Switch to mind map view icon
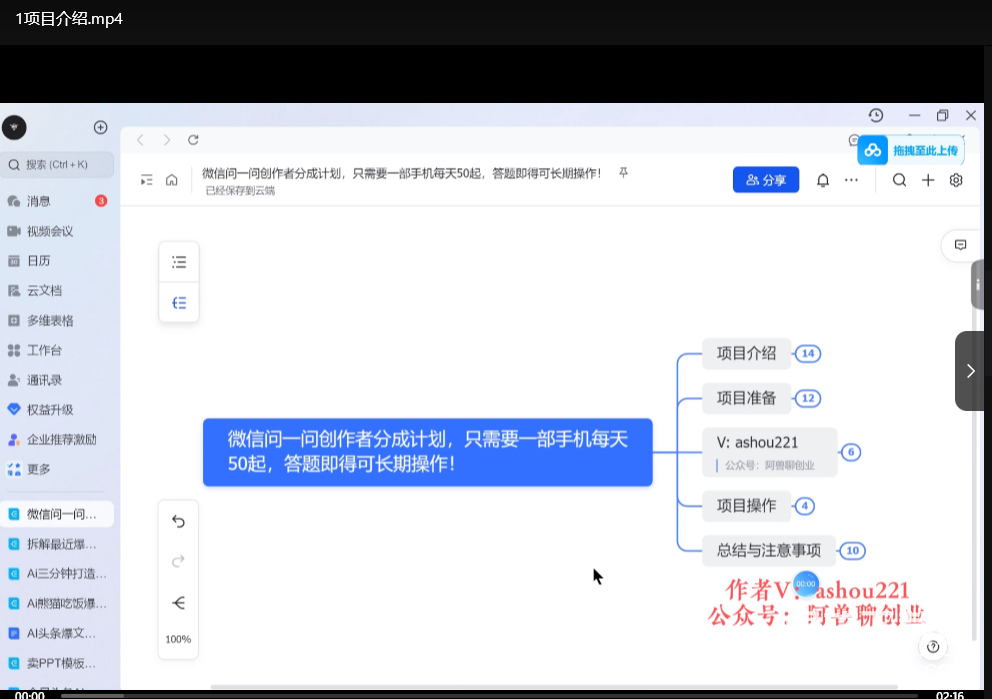992x699 pixels. point(179,303)
